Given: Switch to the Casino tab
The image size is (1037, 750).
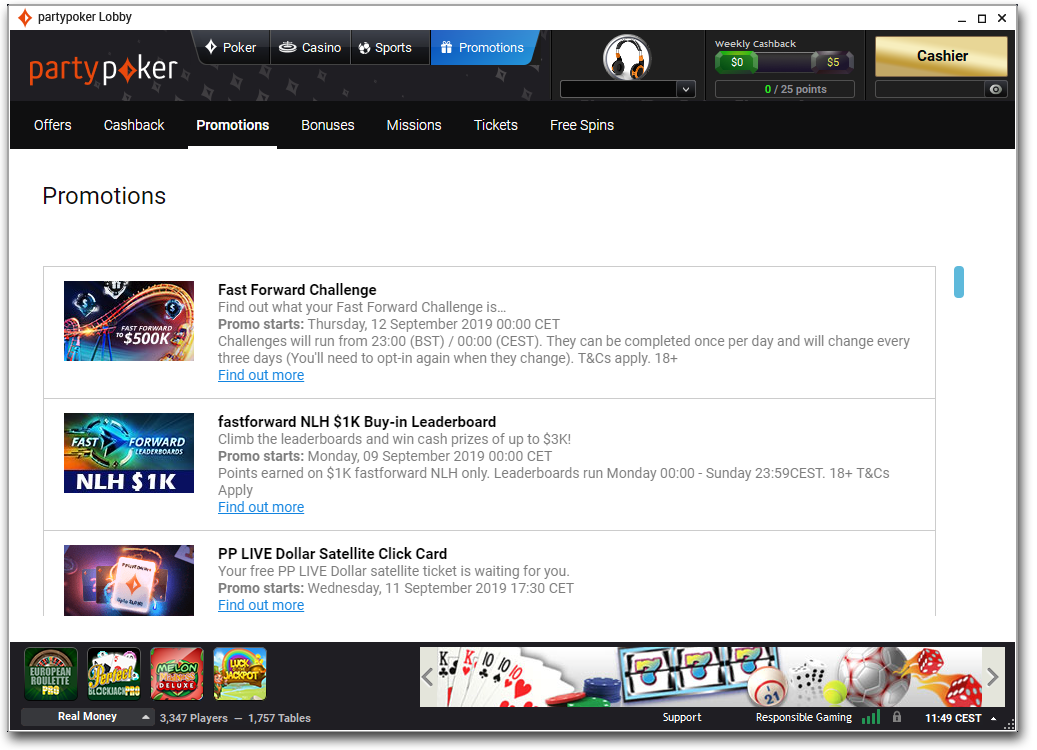Looking at the screenshot, I should (x=310, y=47).
